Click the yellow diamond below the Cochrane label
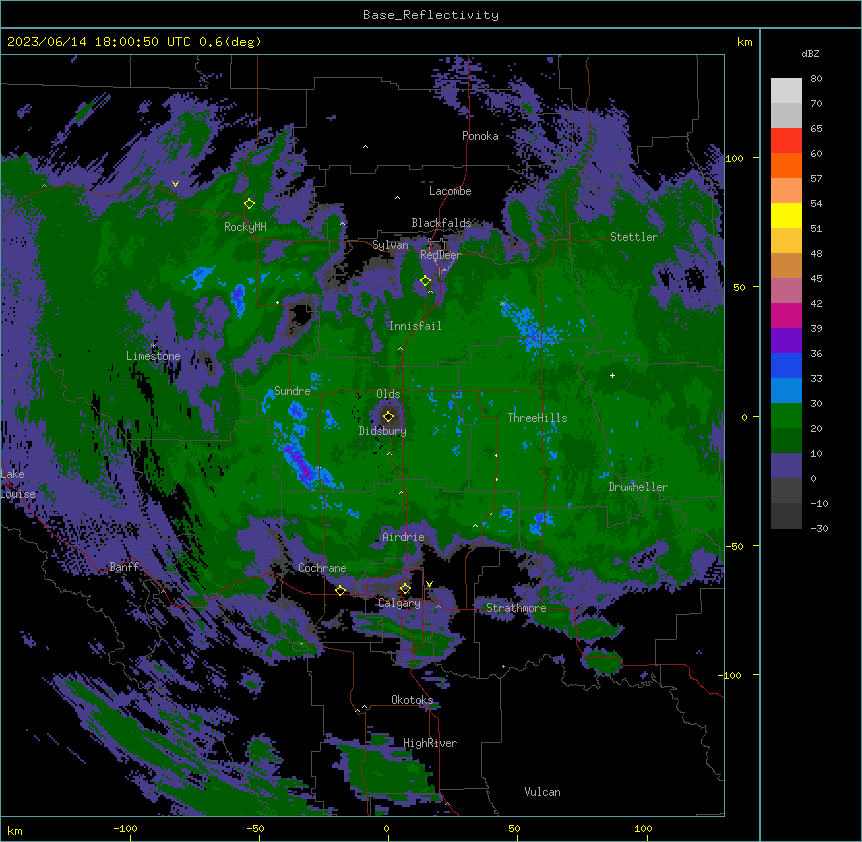 click(x=340, y=590)
